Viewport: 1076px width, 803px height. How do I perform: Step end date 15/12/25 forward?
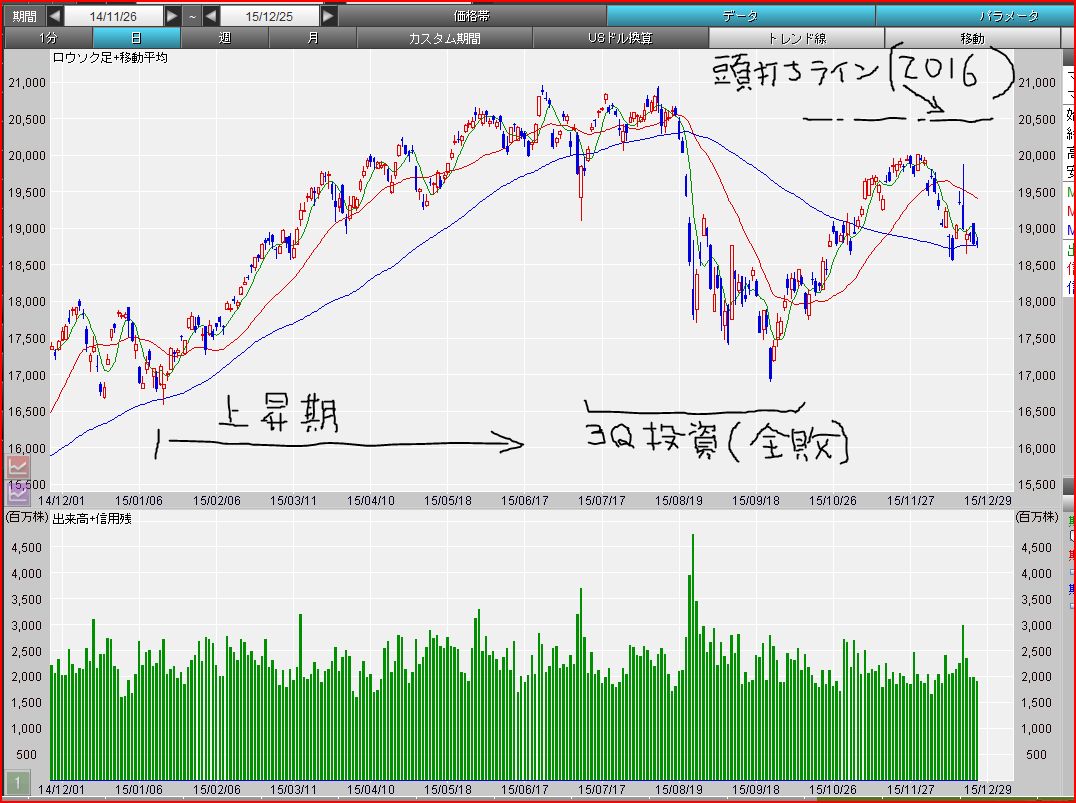329,16
